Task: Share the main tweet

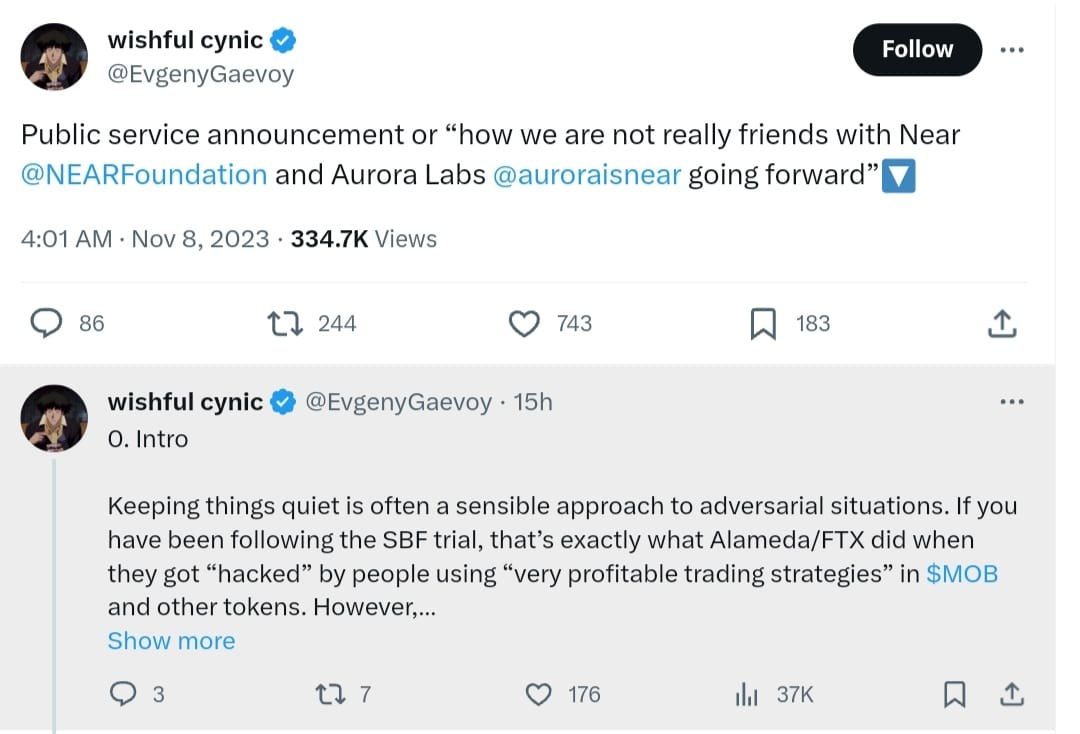Action: 1001,323
